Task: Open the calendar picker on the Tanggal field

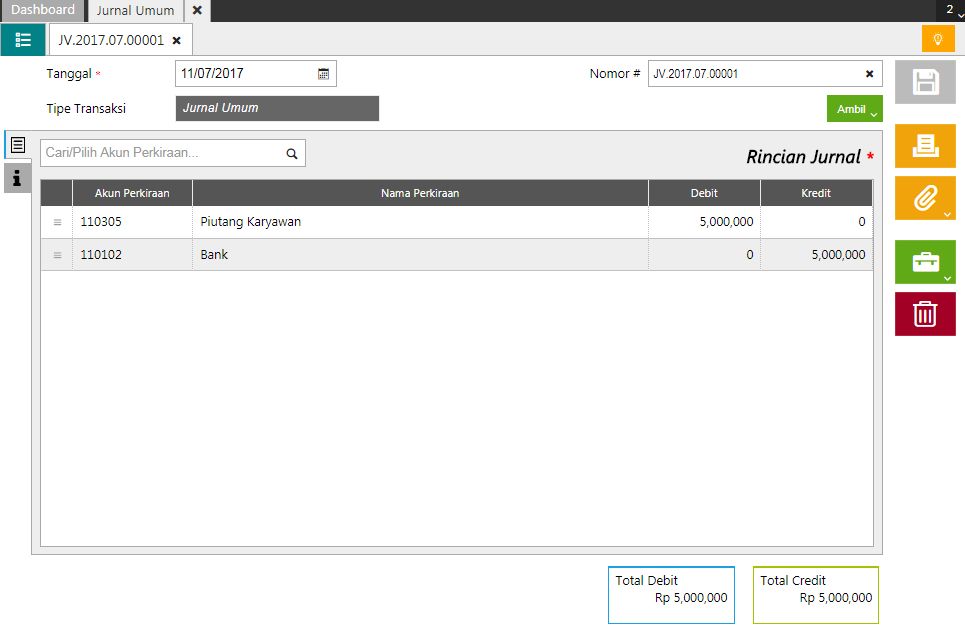Action: click(324, 72)
